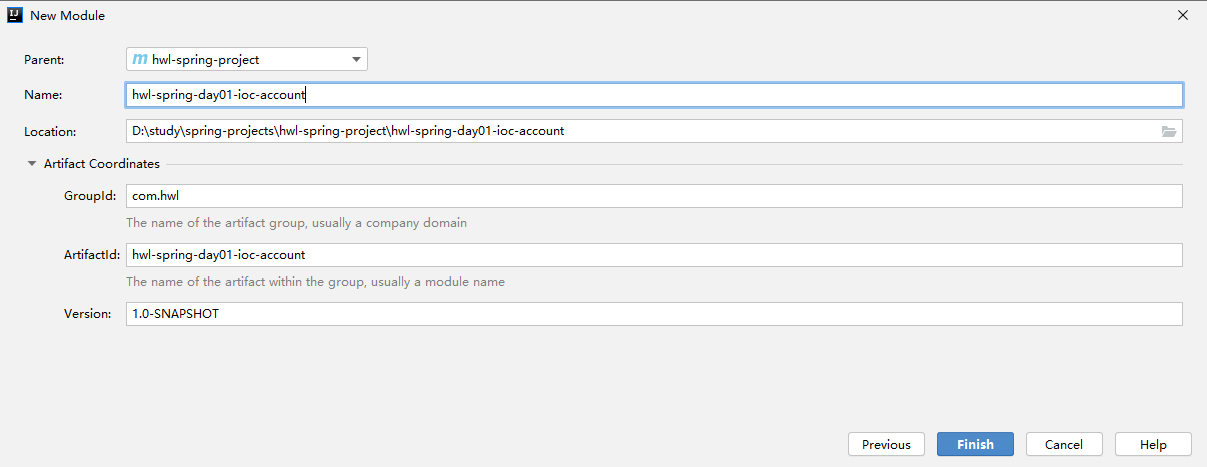Cancel the New Module wizard
The width and height of the screenshot is (1207, 467).
pyautogui.click(x=1064, y=444)
